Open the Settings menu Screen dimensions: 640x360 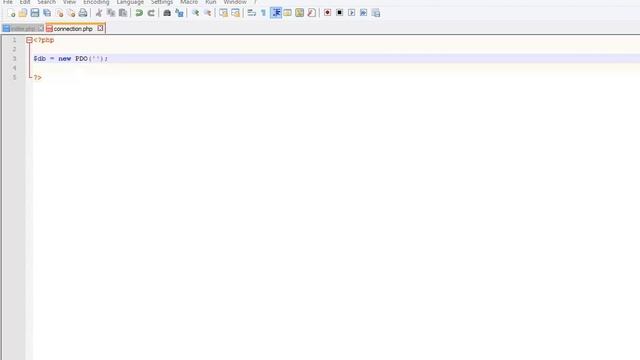pos(162,2)
